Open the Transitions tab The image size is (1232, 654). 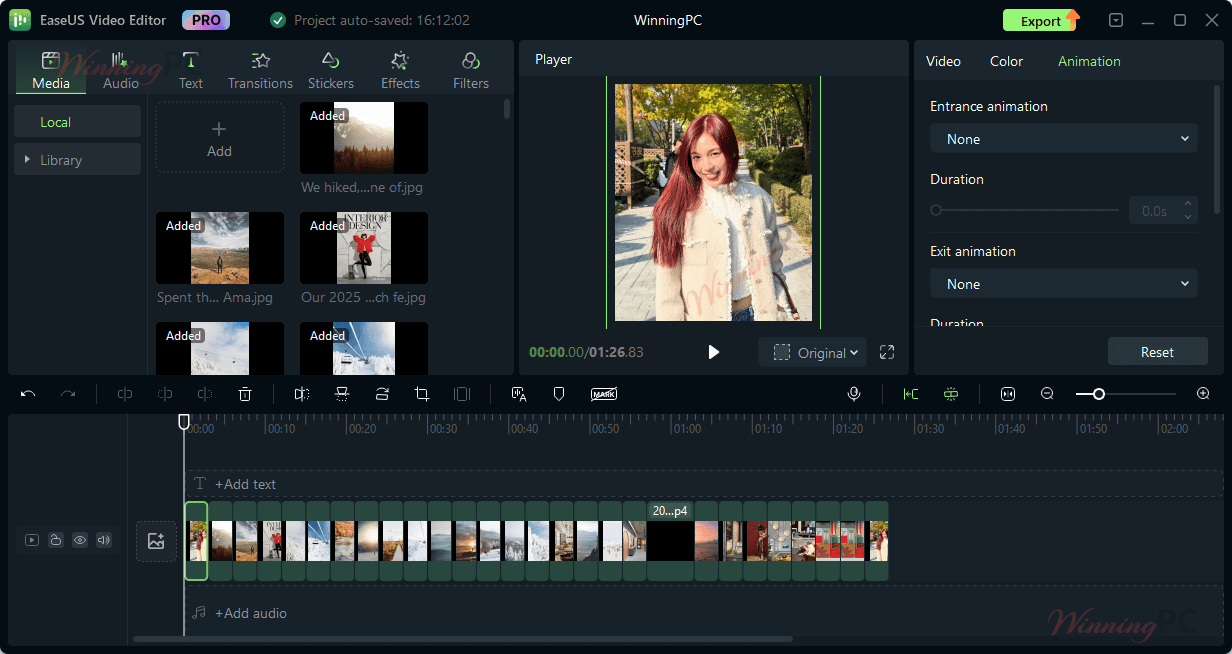(260, 70)
